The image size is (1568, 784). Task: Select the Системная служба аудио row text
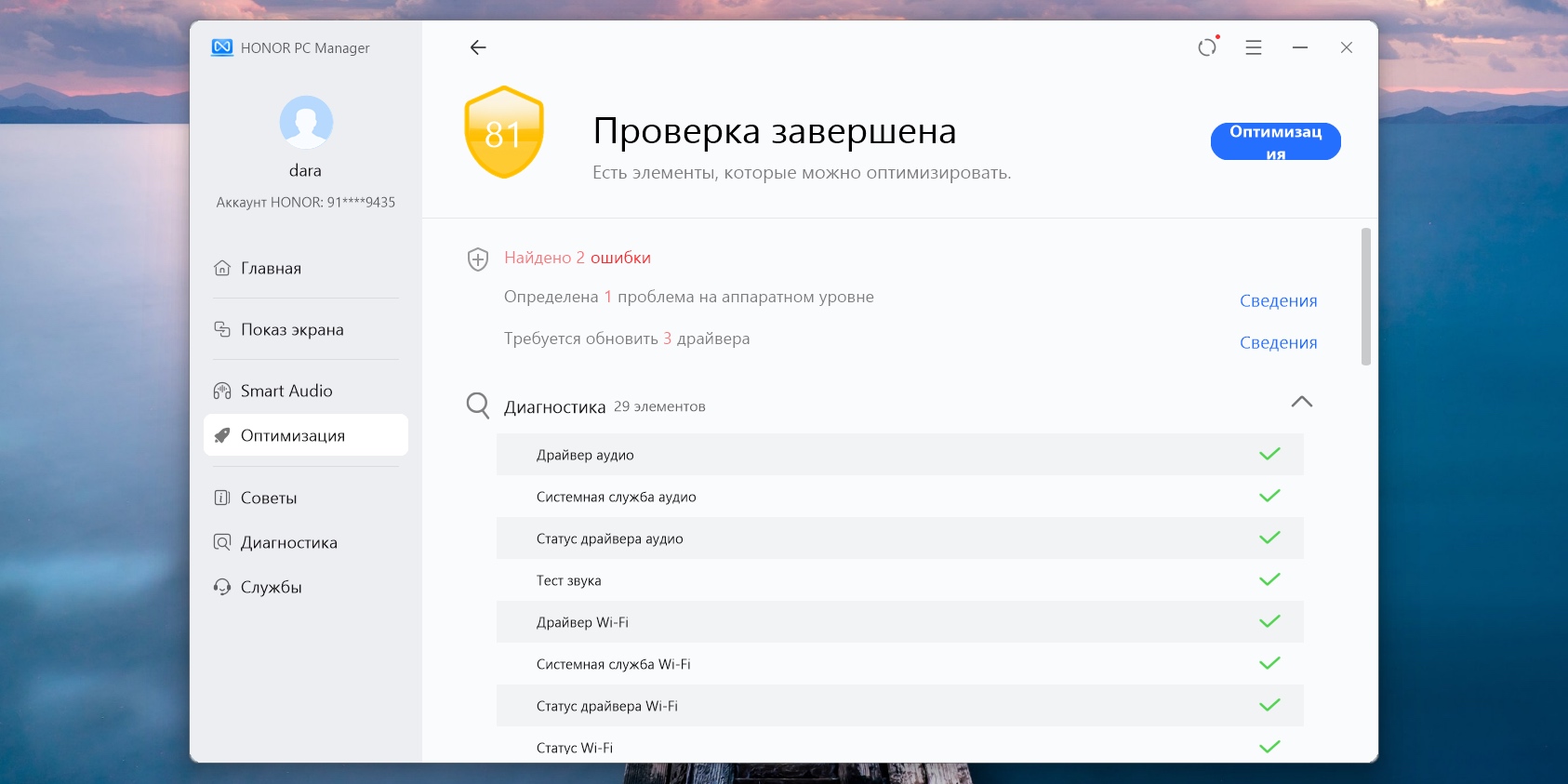click(x=617, y=497)
